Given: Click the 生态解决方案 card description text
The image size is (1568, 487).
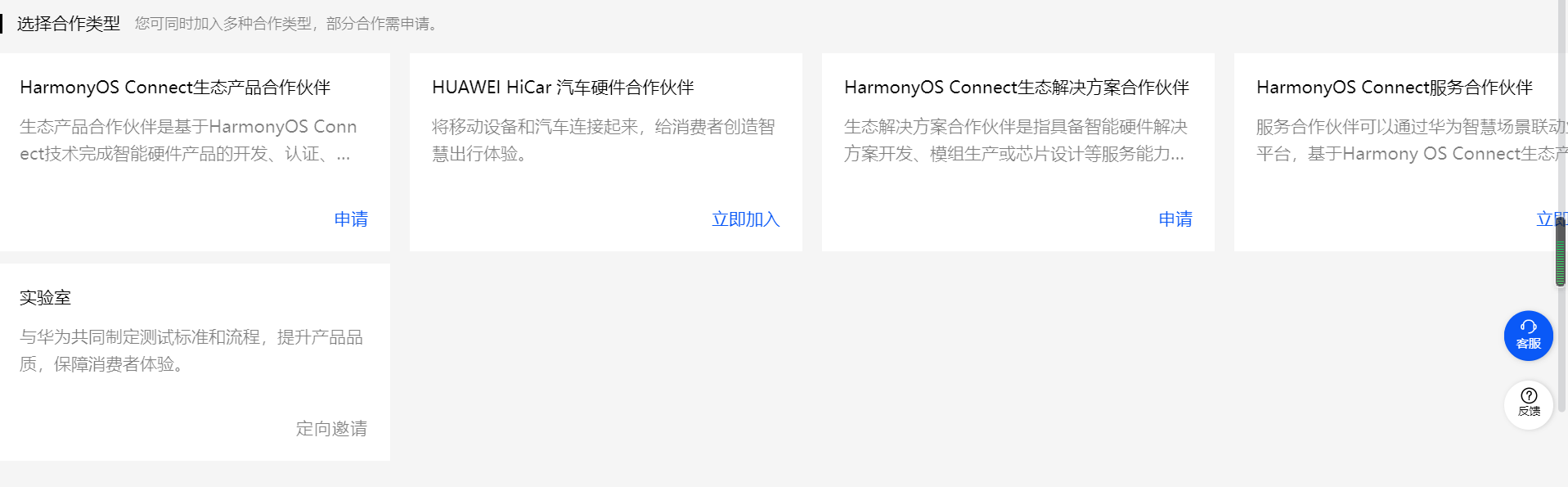Looking at the screenshot, I should pos(1016,140).
